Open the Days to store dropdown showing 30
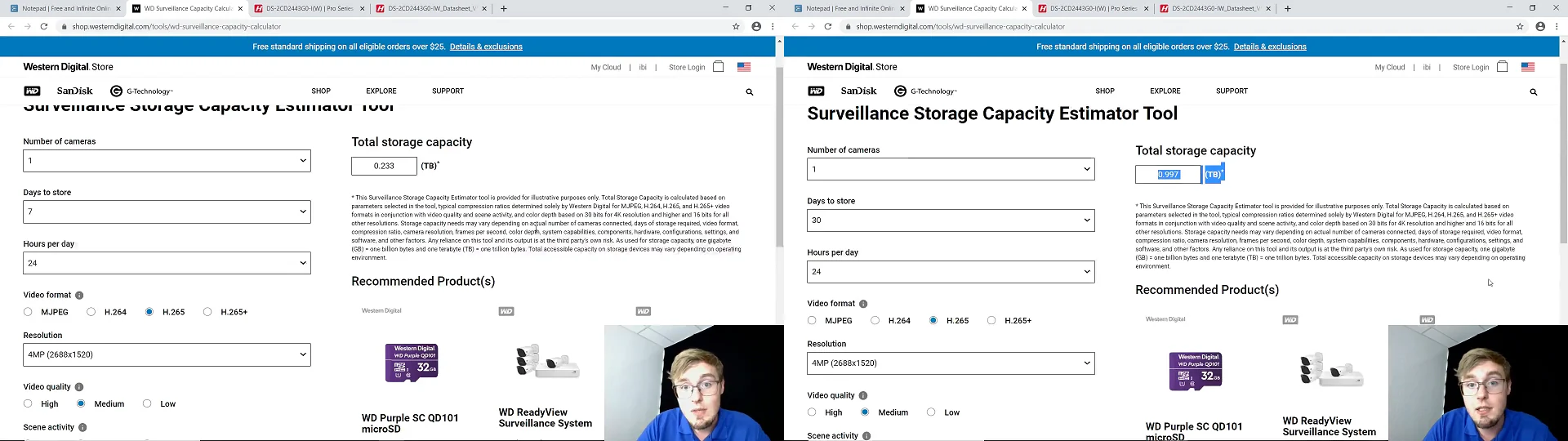1568x441 pixels. (951, 220)
